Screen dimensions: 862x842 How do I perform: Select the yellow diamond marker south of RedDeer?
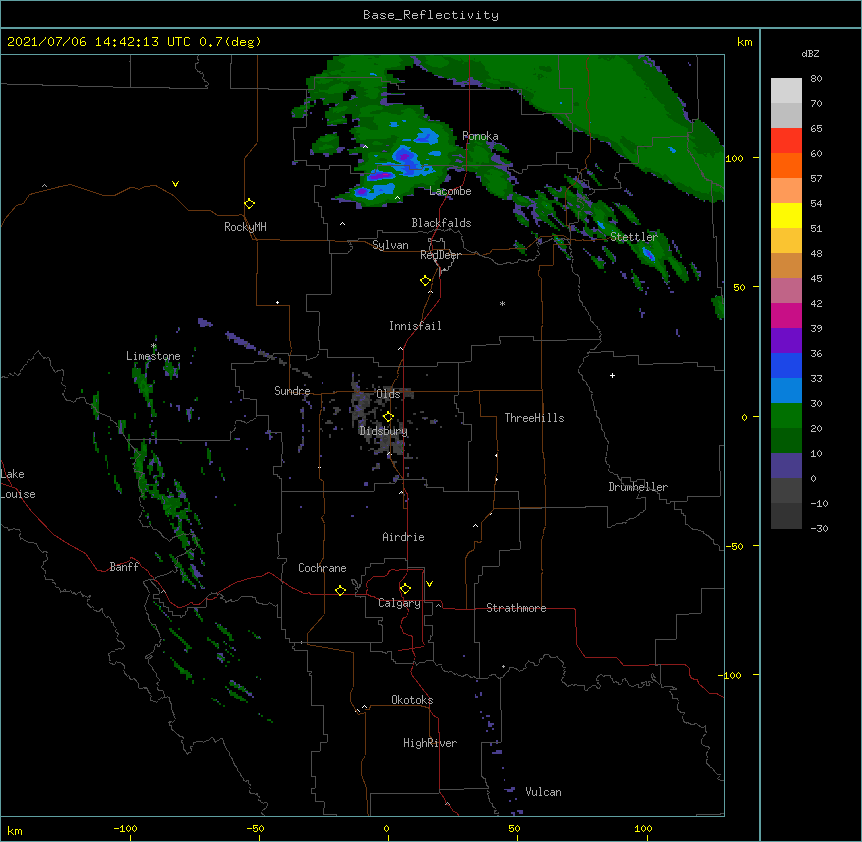[x=425, y=281]
